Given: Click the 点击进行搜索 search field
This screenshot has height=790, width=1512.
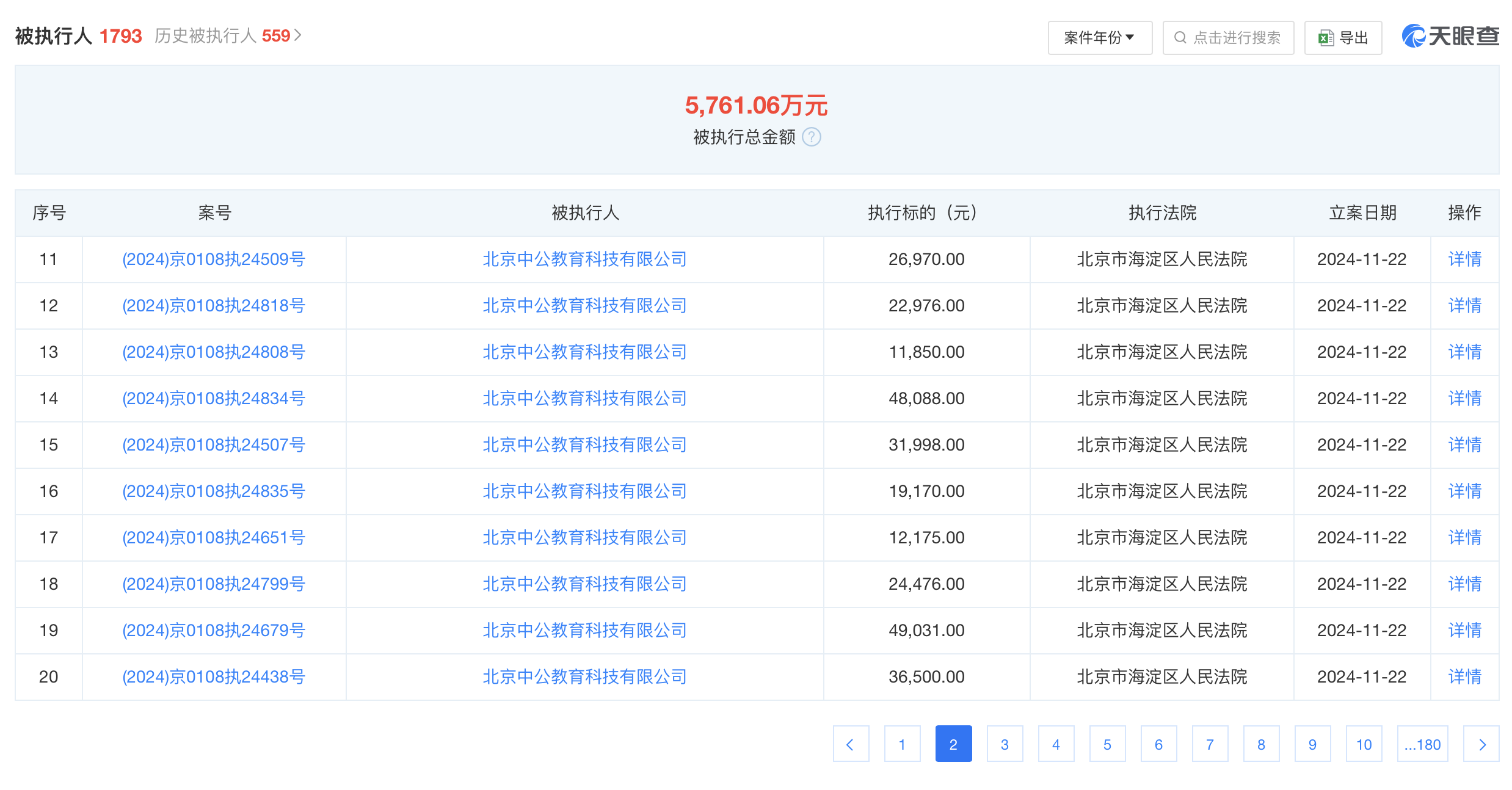Looking at the screenshot, I should pyautogui.click(x=1237, y=38).
